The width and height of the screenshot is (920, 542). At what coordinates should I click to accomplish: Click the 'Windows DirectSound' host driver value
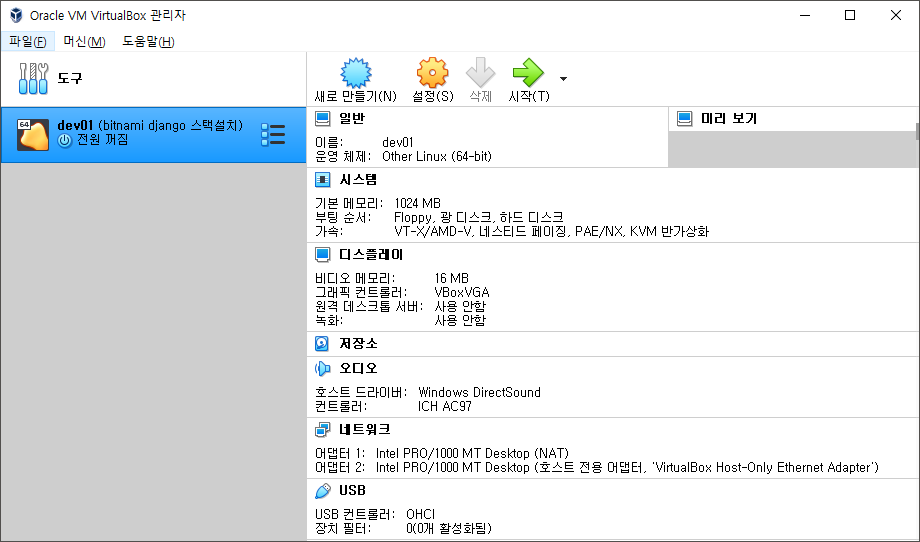(x=479, y=392)
